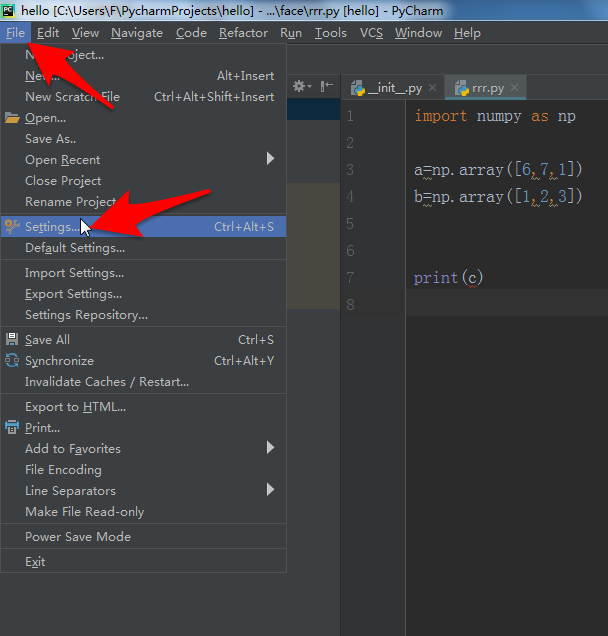The image size is (608, 636).
Task: Switch to the __init__.py tab
Action: (393, 88)
